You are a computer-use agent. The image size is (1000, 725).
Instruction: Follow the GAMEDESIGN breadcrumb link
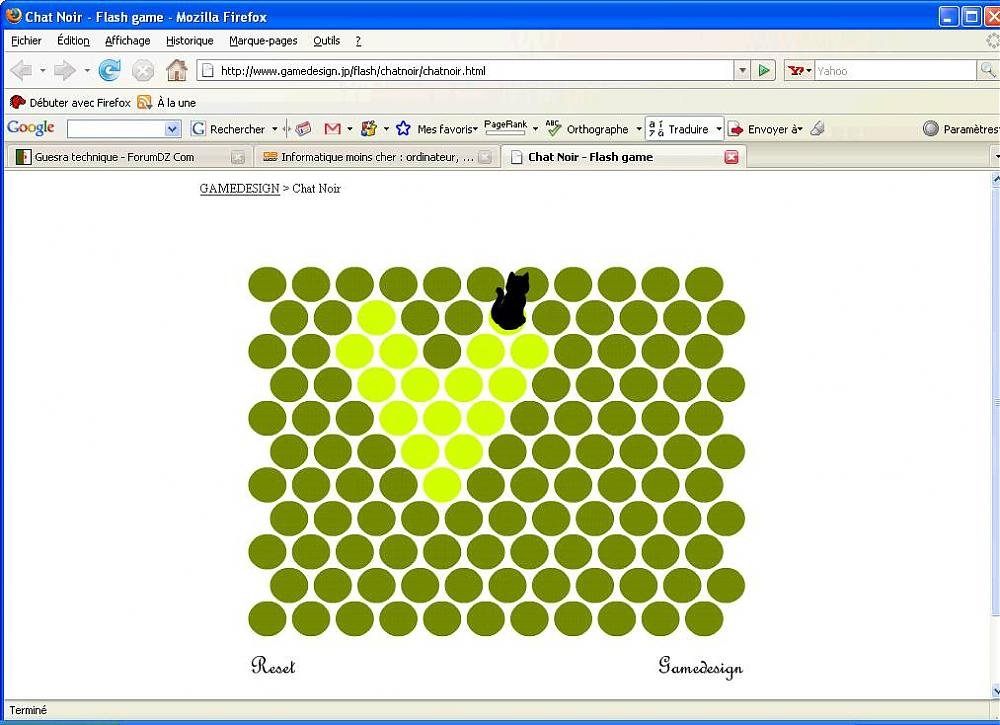pyautogui.click(x=239, y=188)
